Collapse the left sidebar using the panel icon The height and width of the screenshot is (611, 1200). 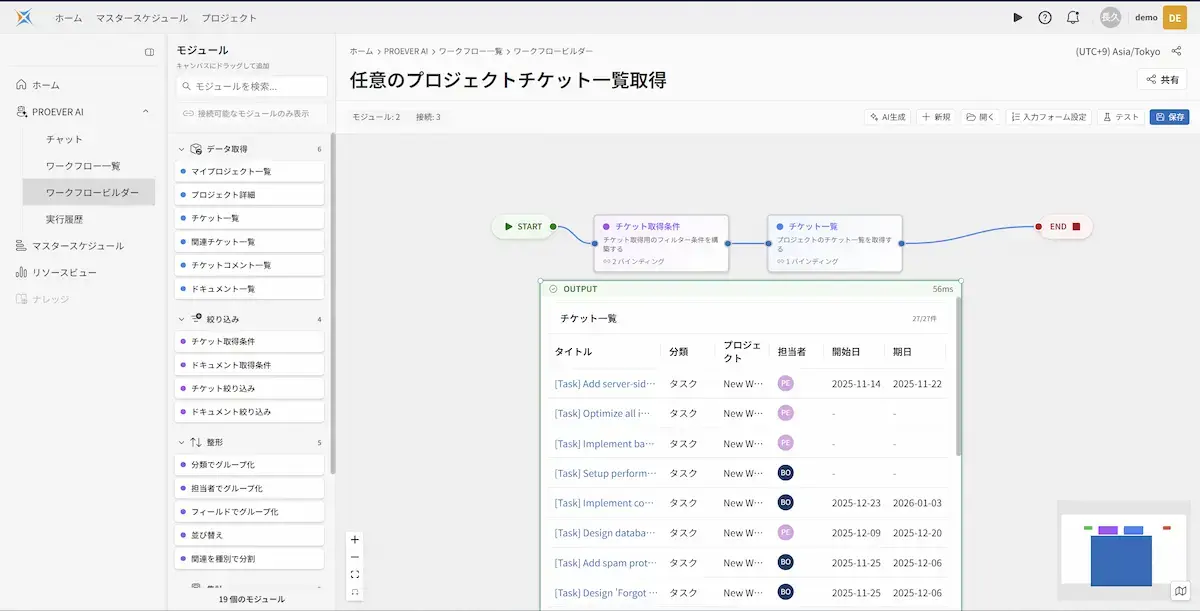tap(149, 52)
